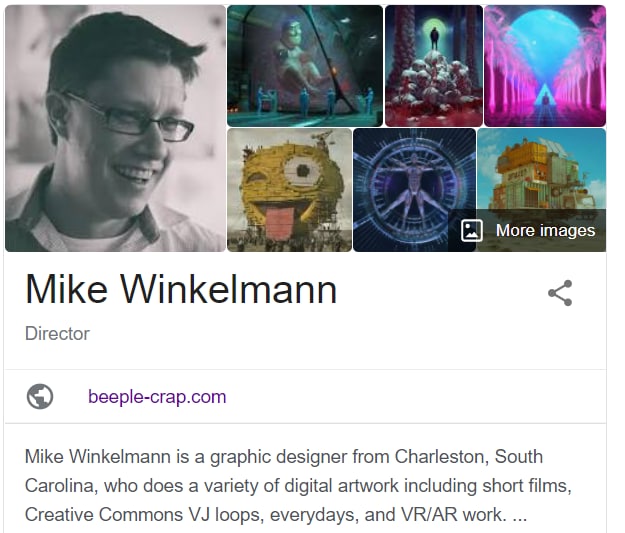
Task: Open the figure atop skull pile artwork
Action: tap(434, 66)
